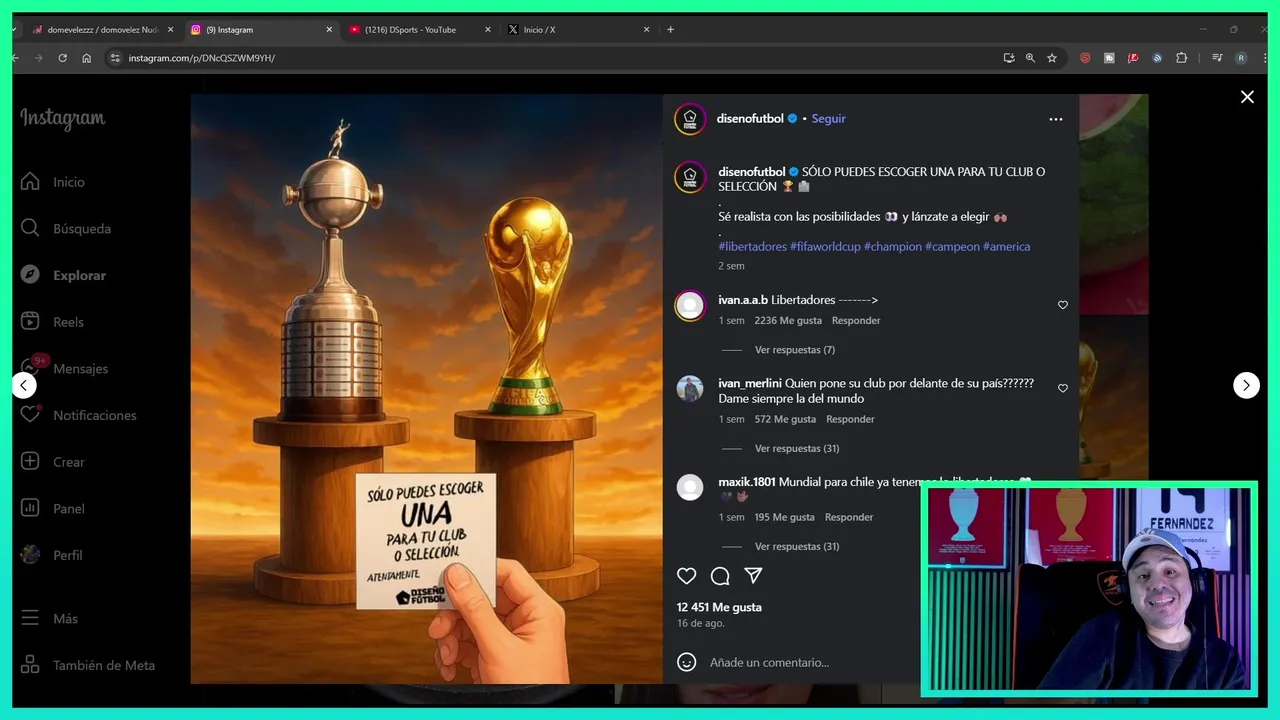Go to browser home page
Viewport: 1280px width, 720px height.
coord(86,58)
